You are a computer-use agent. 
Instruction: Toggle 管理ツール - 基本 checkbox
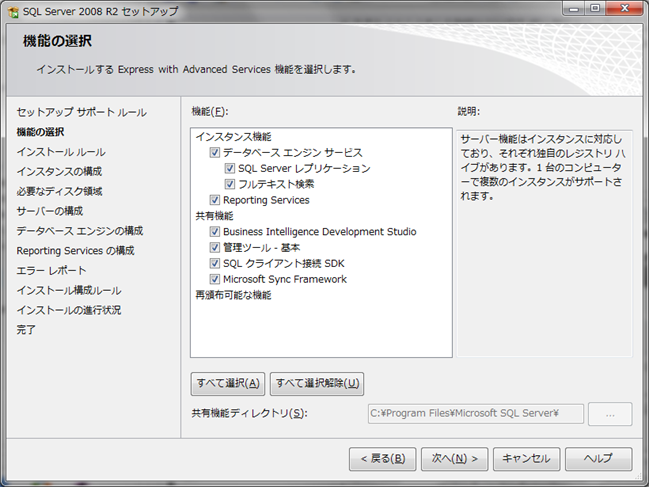coord(214,247)
